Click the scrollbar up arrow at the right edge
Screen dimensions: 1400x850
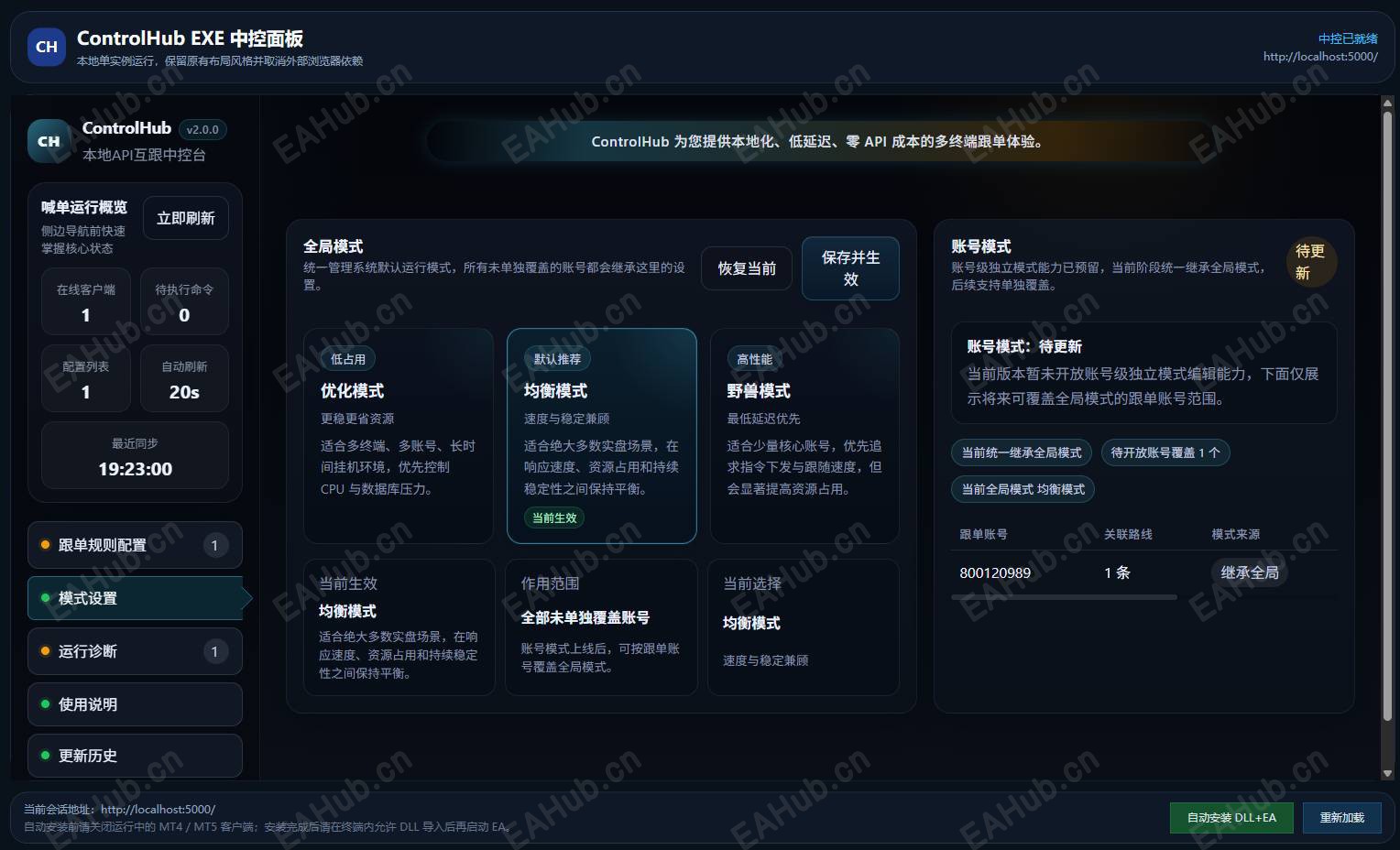[x=1386, y=103]
